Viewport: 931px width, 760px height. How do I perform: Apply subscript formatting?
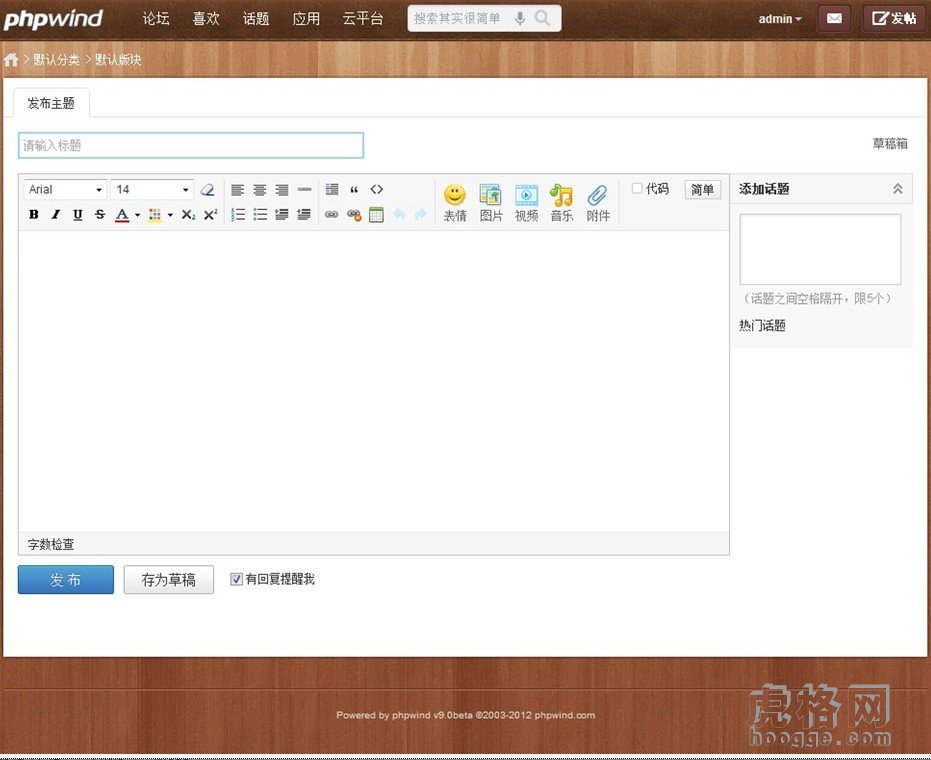pos(188,214)
